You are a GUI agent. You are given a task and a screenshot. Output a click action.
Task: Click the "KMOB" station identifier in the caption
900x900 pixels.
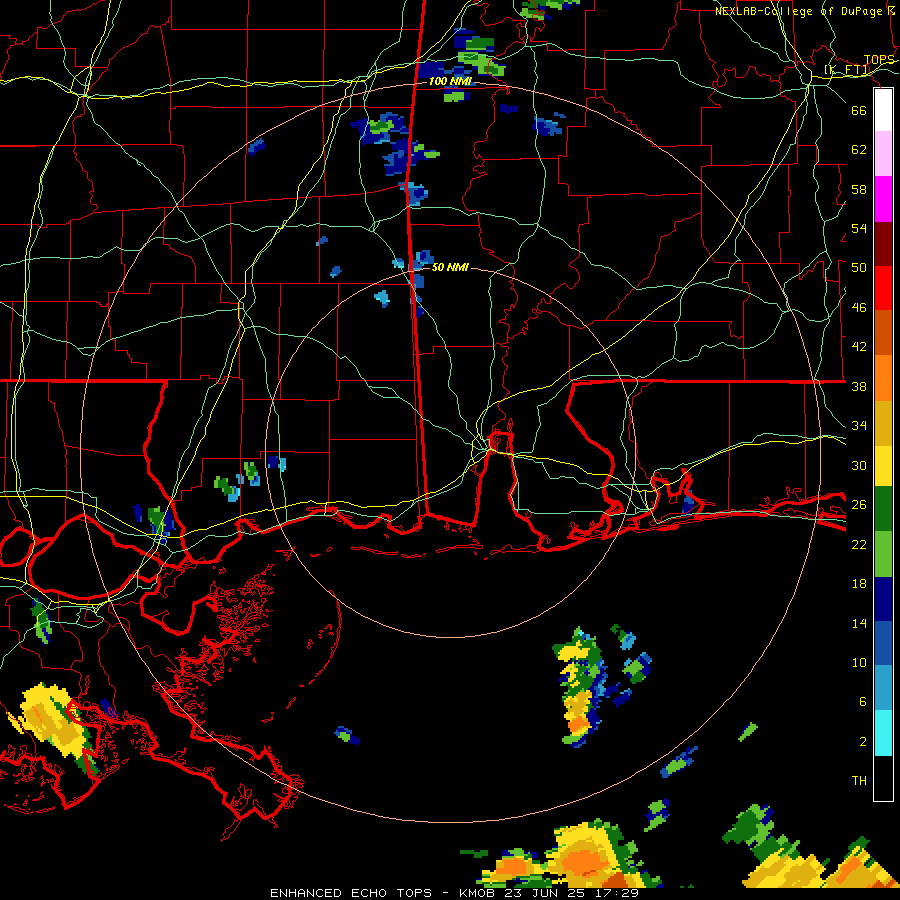[477, 893]
